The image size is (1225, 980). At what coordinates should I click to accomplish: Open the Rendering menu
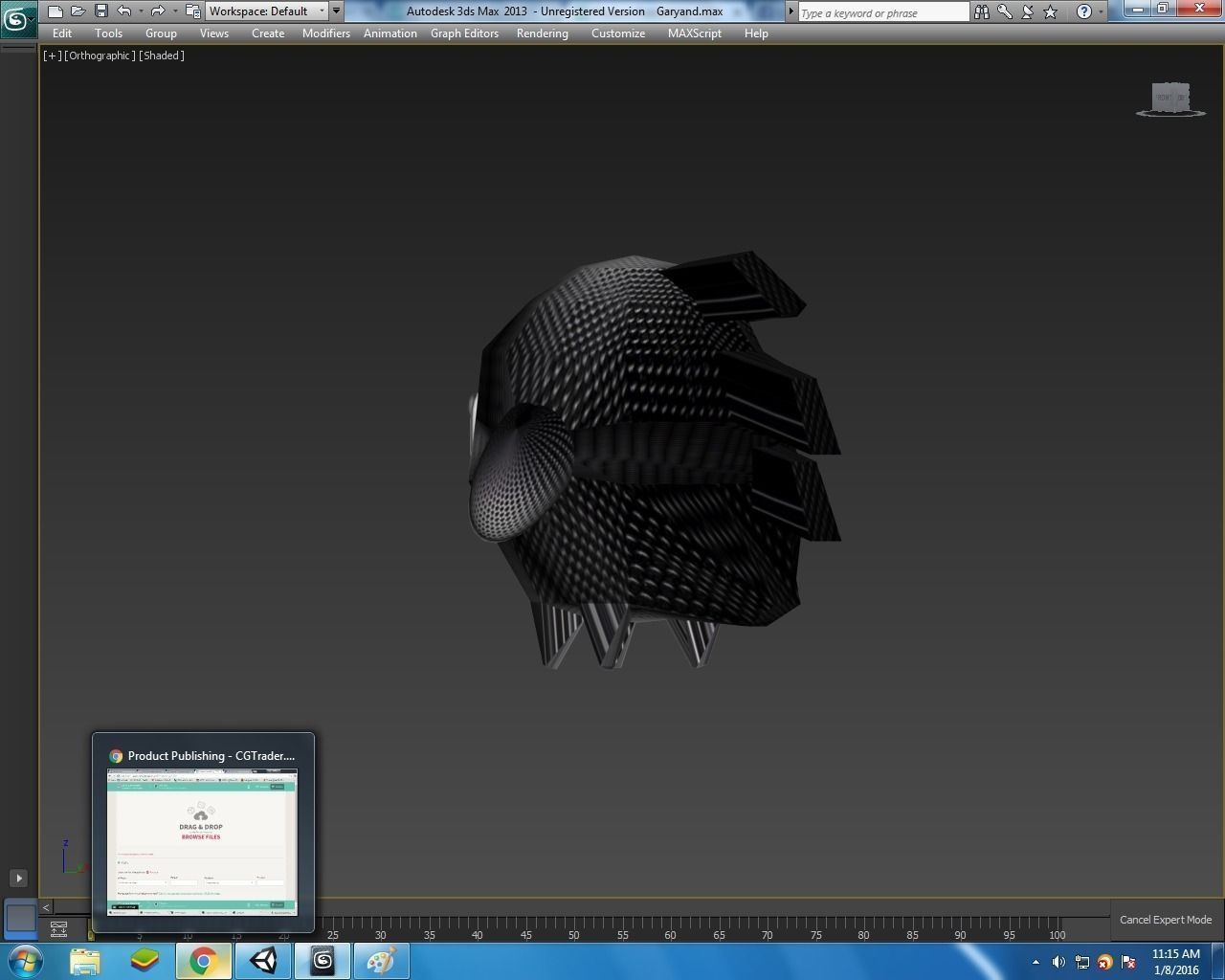click(x=543, y=33)
